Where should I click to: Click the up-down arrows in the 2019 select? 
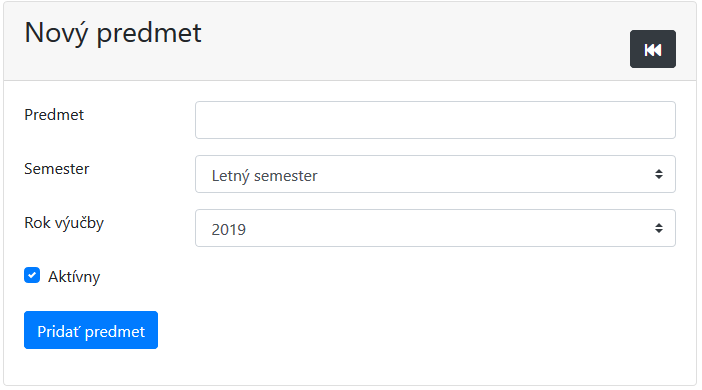click(659, 228)
